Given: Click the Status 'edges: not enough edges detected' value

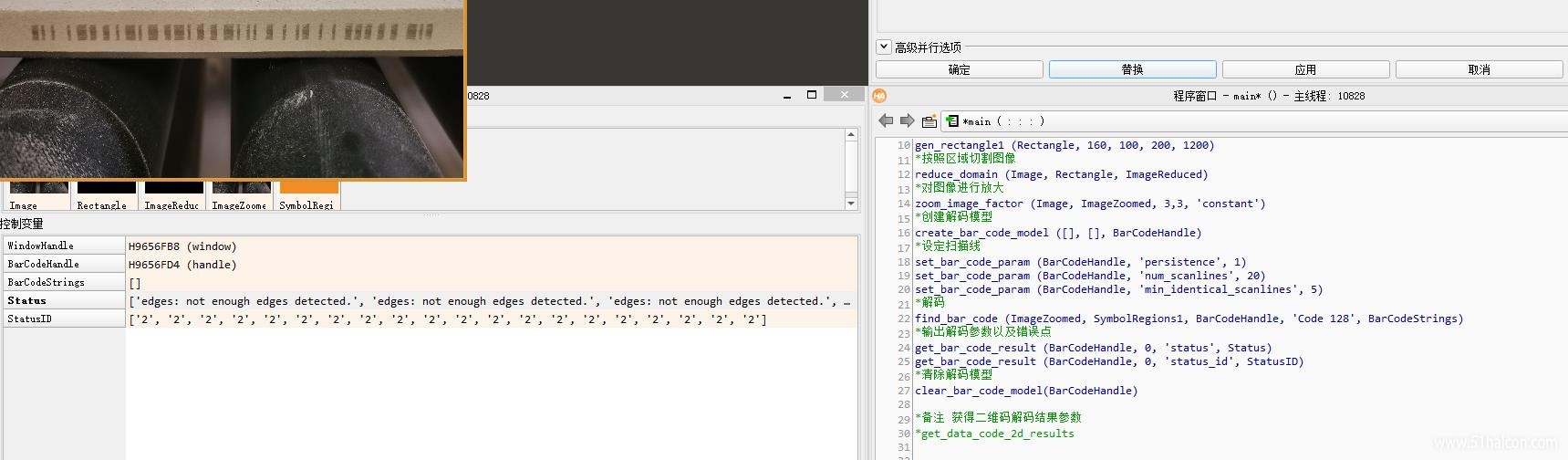Looking at the screenshot, I should pyautogui.click(x=492, y=301).
